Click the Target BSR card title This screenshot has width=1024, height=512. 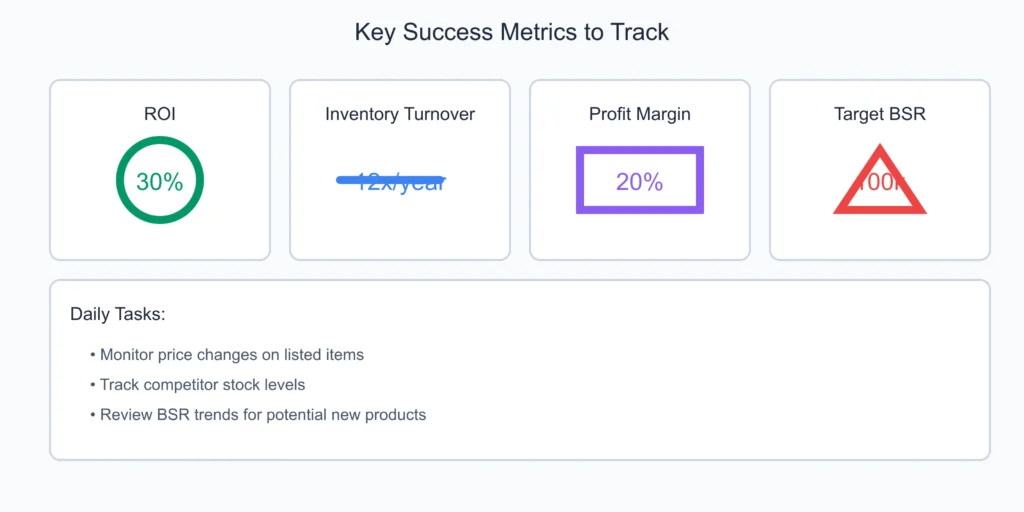click(x=880, y=114)
